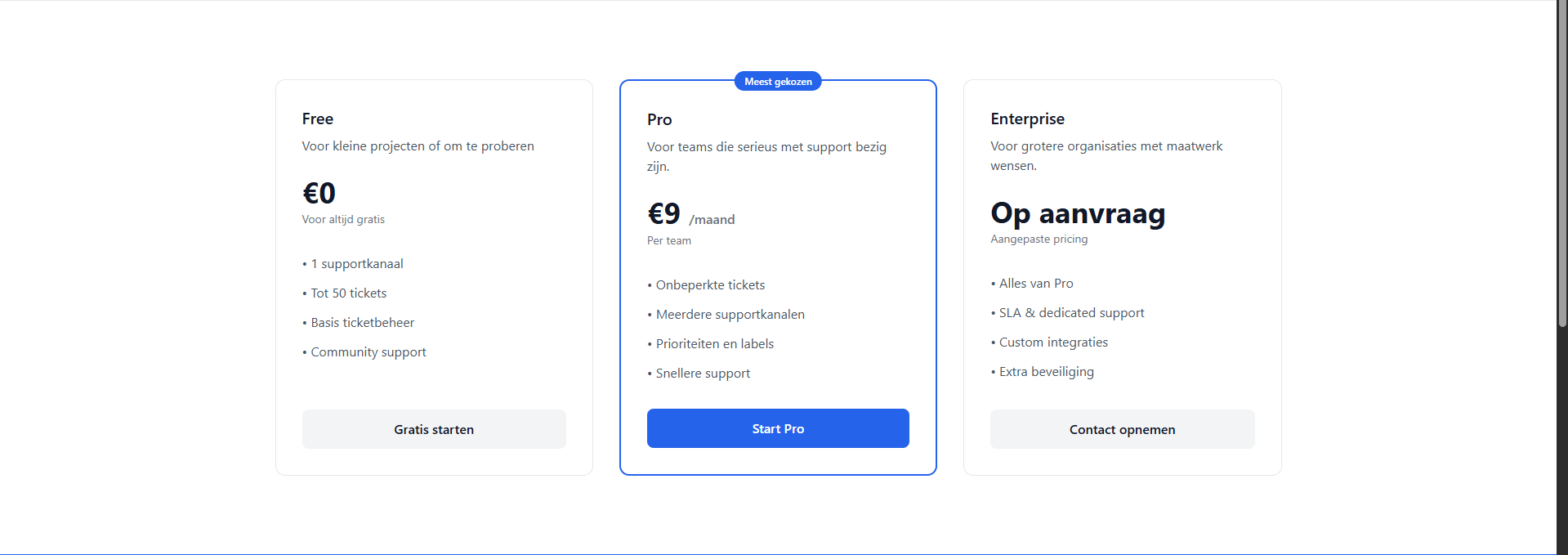The height and width of the screenshot is (555, 1568).
Task: Click the Op aanvraag price heading
Action: pyautogui.click(x=1078, y=213)
